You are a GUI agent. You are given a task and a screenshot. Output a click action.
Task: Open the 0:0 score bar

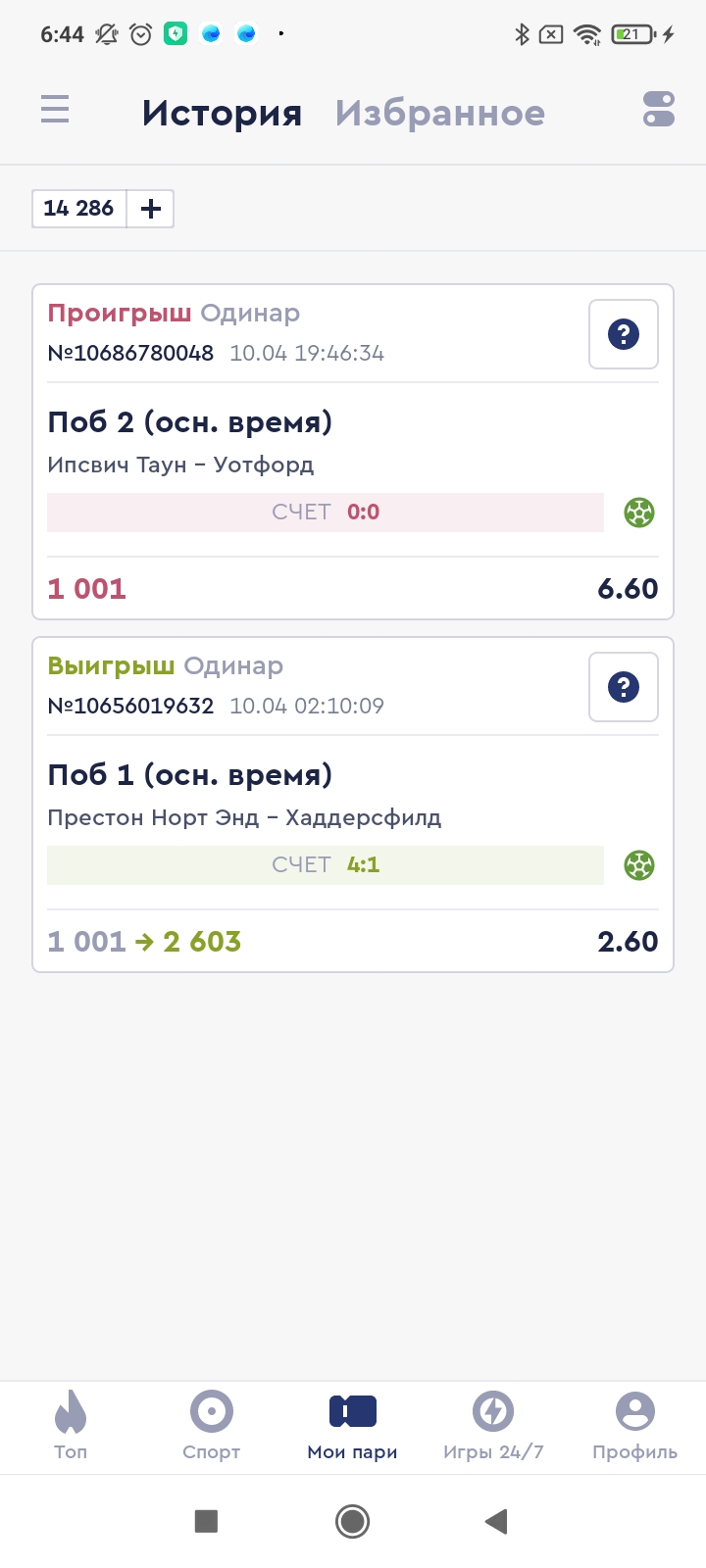tap(326, 513)
